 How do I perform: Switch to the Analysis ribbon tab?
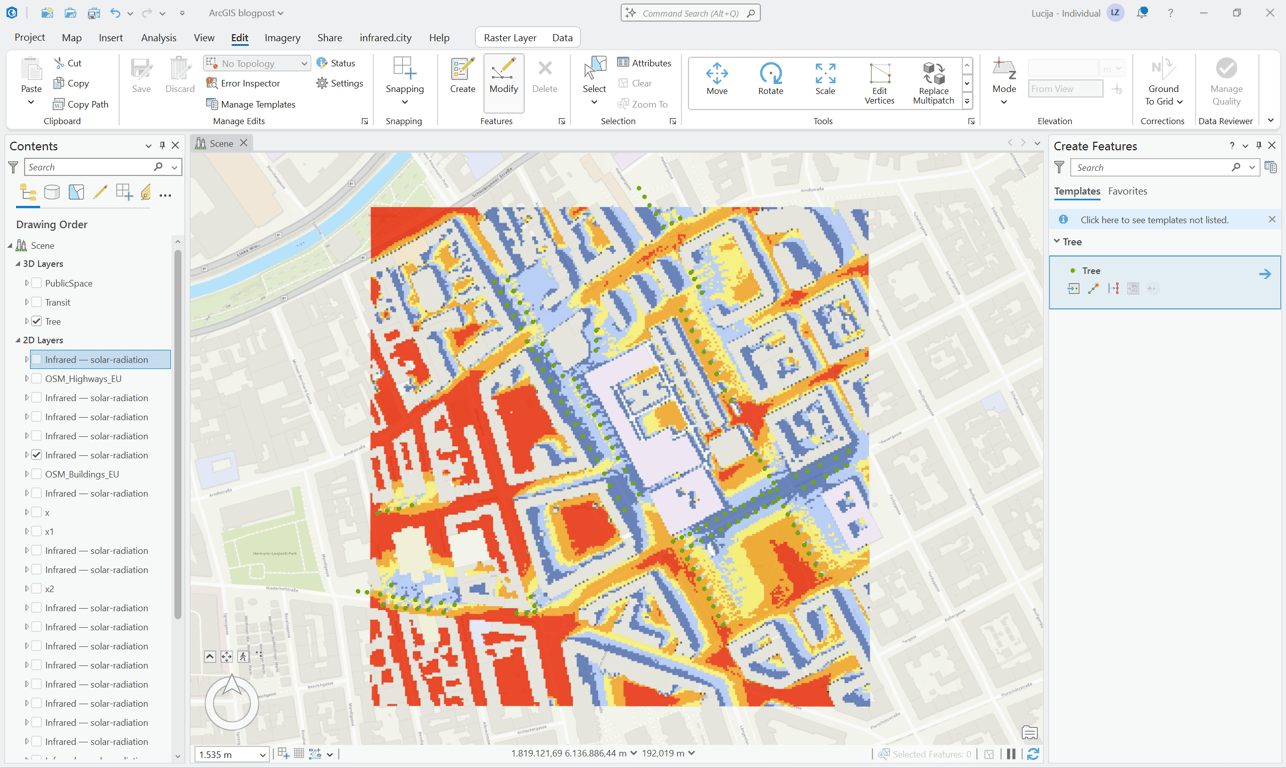tap(158, 38)
